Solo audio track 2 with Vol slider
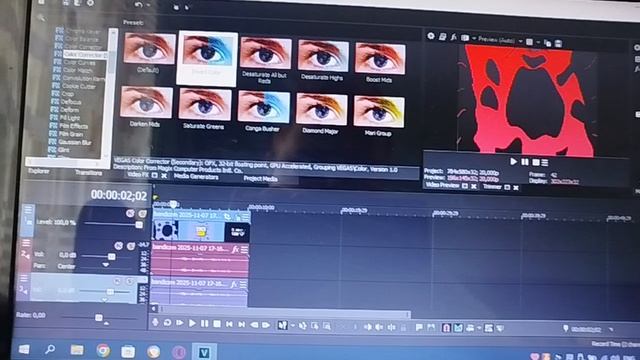Image resolution: width=640 pixels, height=360 pixels. (131, 246)
